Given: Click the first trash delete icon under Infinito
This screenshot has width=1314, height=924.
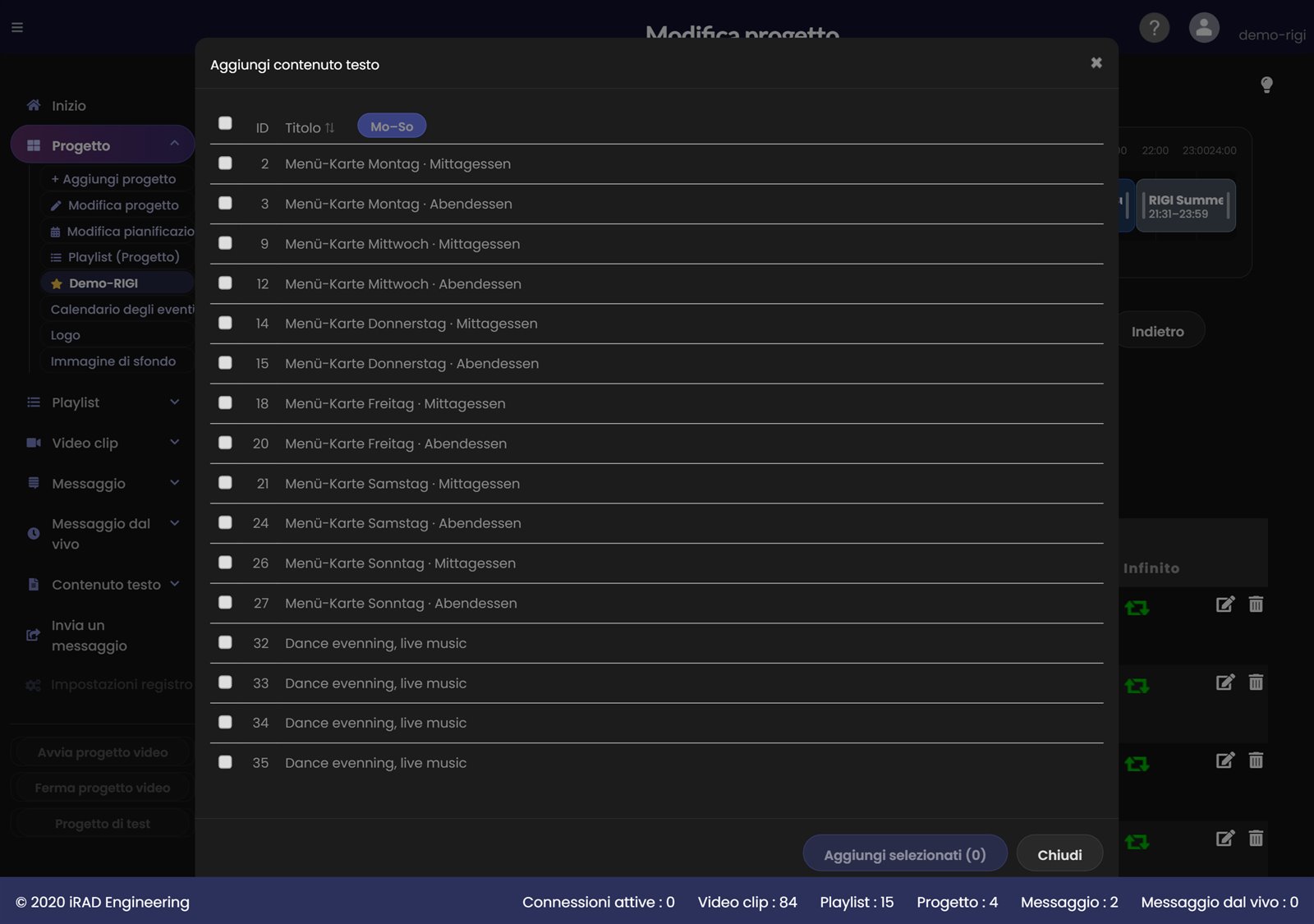Looking at the screenshot, I should pyautogui.click(x=1256, y=605).
